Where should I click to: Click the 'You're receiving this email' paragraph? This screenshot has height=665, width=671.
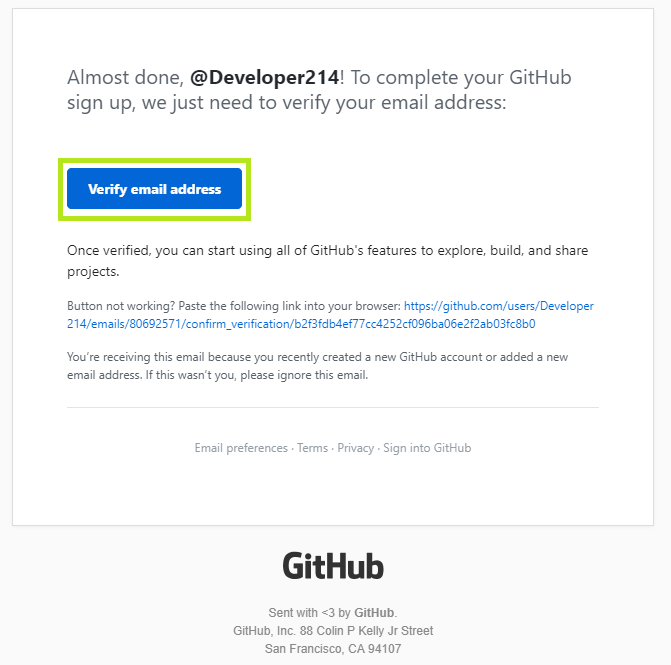[x=317, y=366]
